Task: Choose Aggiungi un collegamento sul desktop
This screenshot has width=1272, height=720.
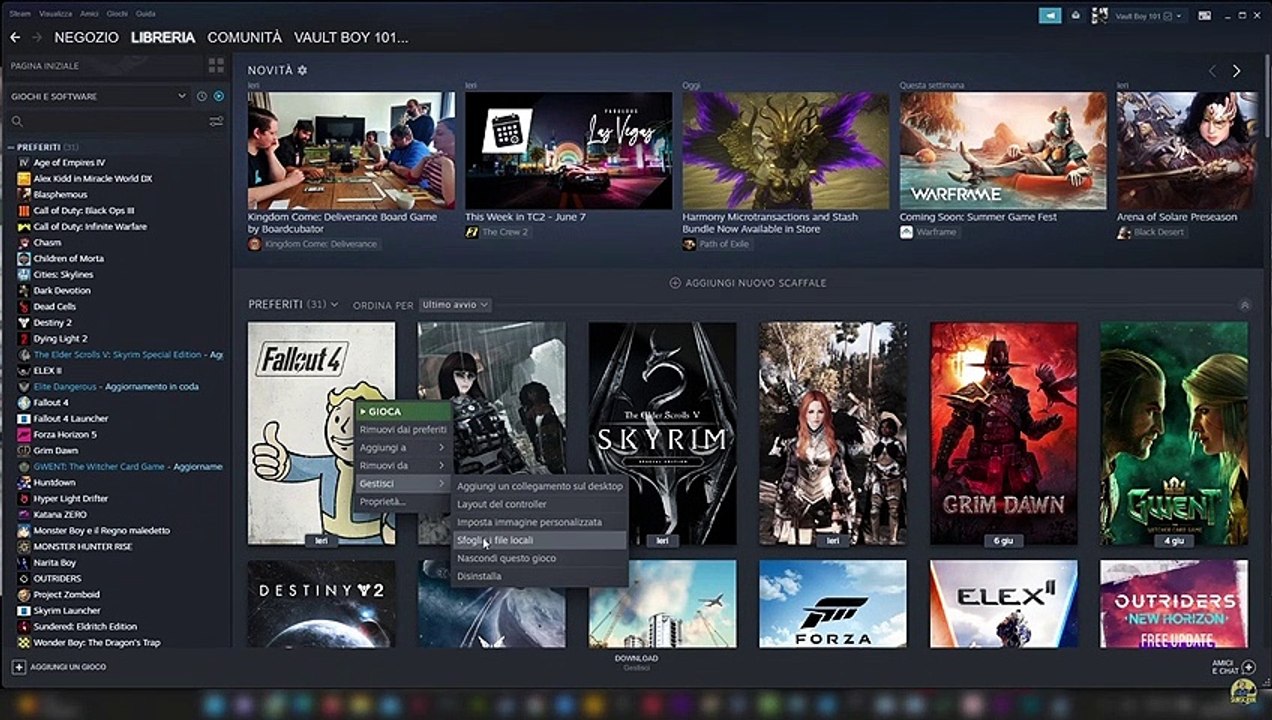Action: coord(539,486)
